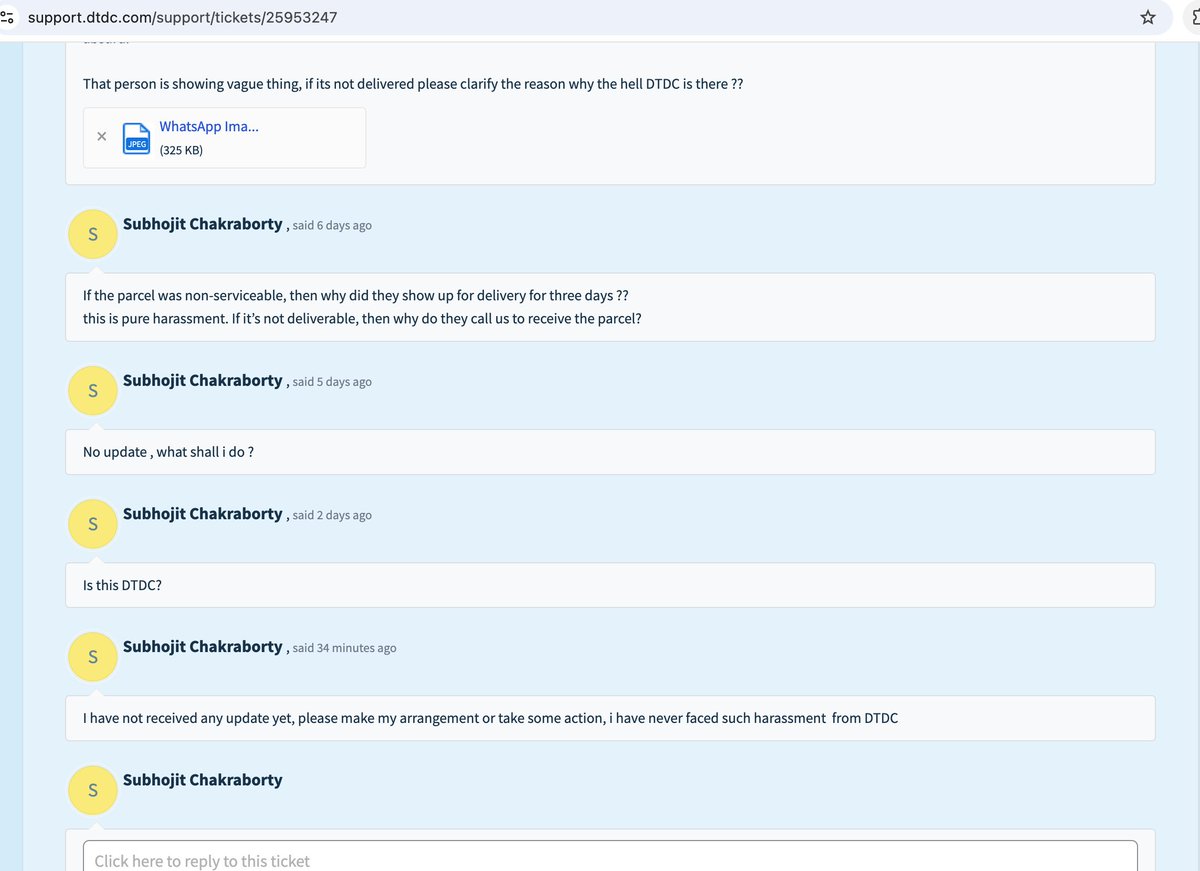Click Subhojit Chakraborty name on 6 days ago comment
Screen dimensions: 1200x871
point(202,224)
